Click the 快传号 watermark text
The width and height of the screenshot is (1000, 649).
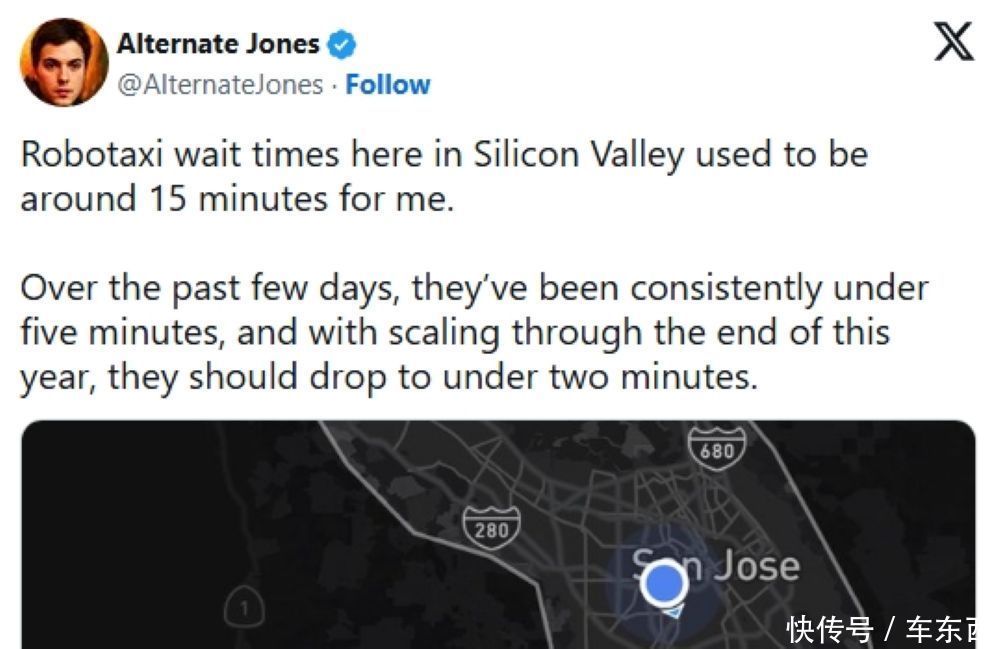828,630
